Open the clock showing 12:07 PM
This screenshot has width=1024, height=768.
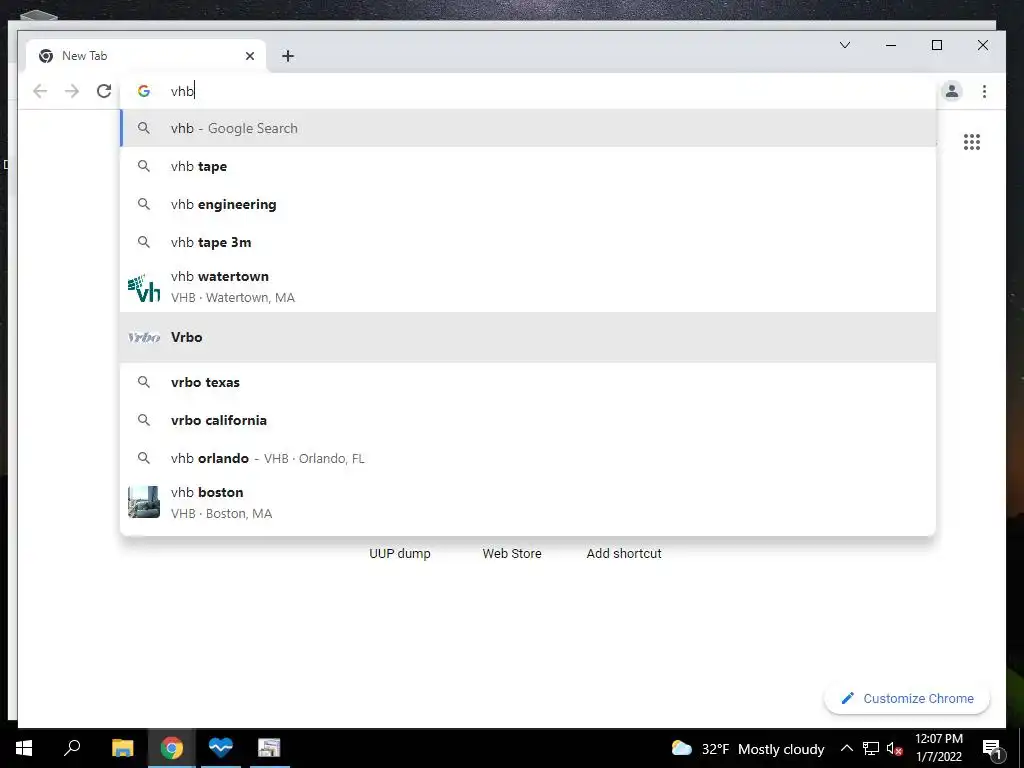(x=939, y=748)
